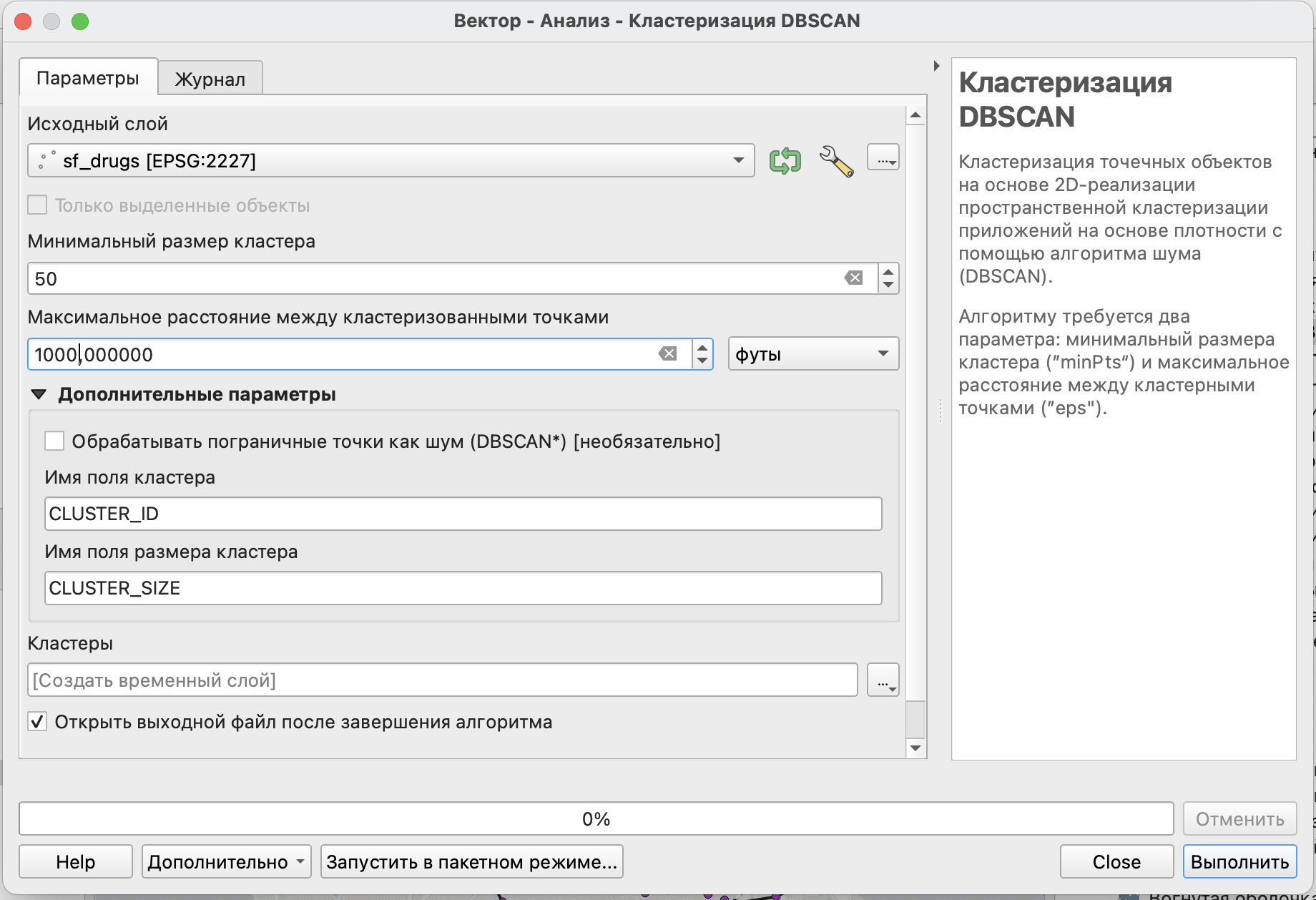Open the Дополнительно menu button
The image size is (1316, 900).
227,861
